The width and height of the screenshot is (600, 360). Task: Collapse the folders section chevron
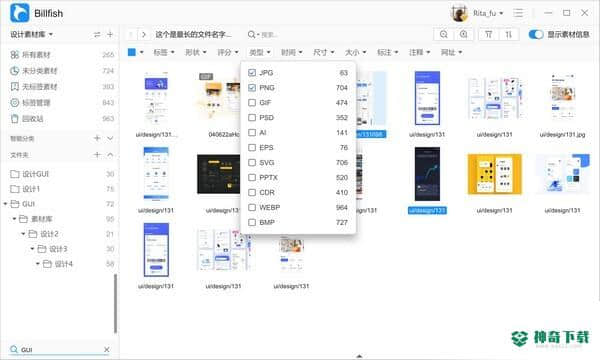pos(110,155)
